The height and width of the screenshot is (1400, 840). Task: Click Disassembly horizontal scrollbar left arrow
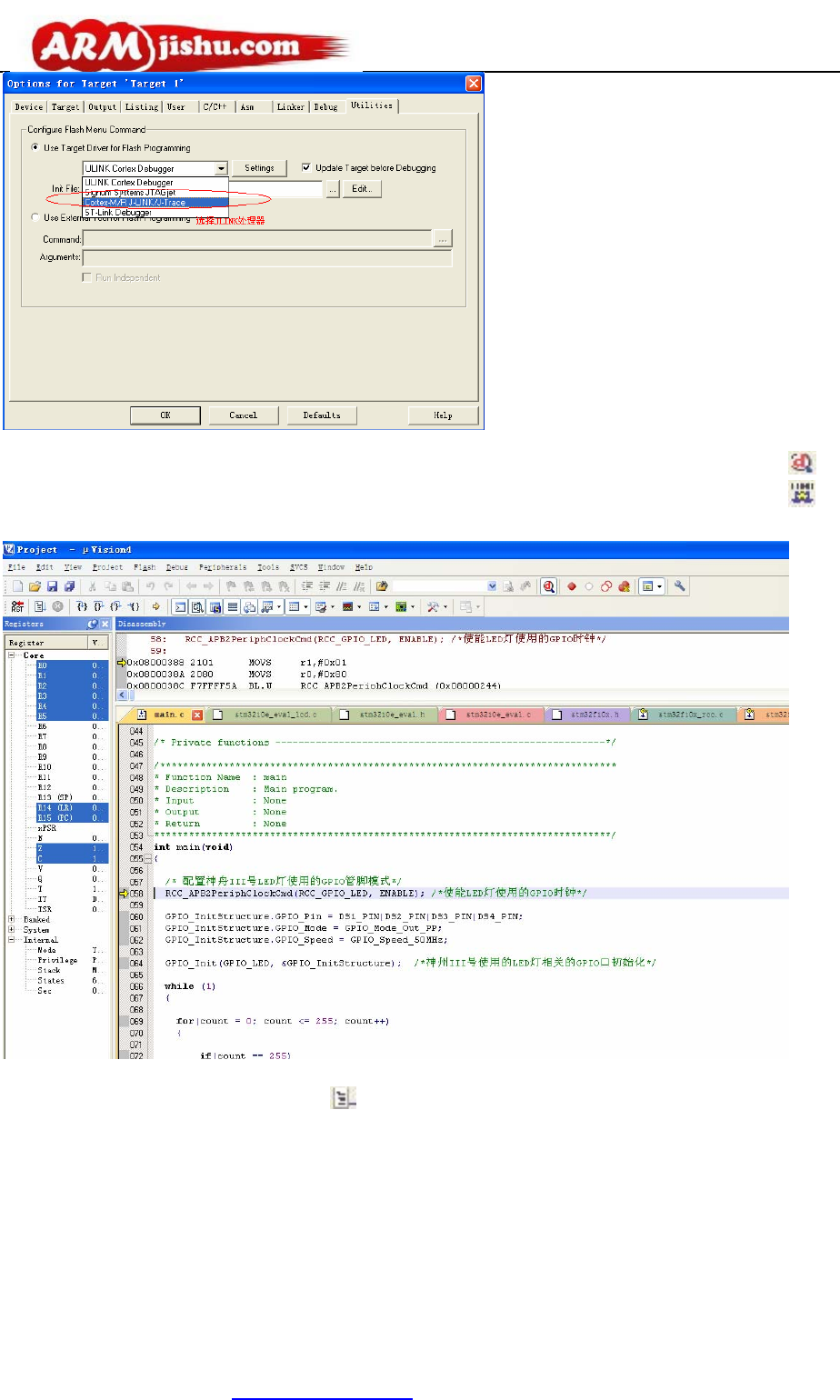click(123, 695)
